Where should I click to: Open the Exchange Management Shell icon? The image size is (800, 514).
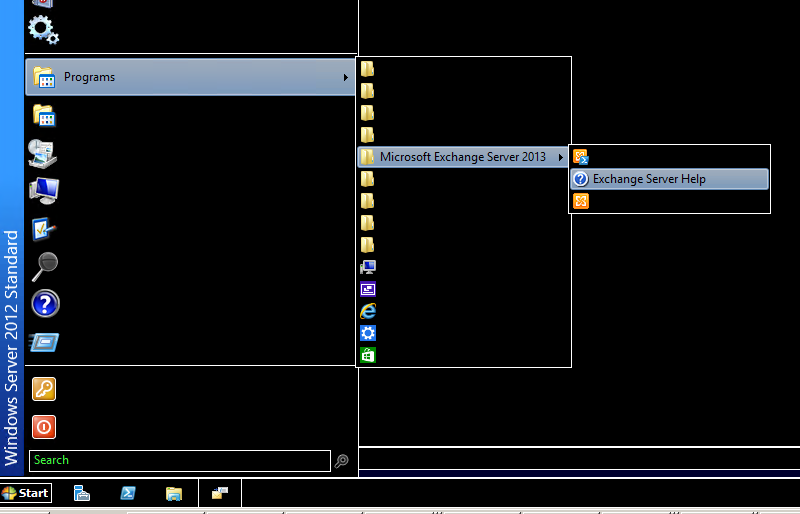[x=580, y=157]
